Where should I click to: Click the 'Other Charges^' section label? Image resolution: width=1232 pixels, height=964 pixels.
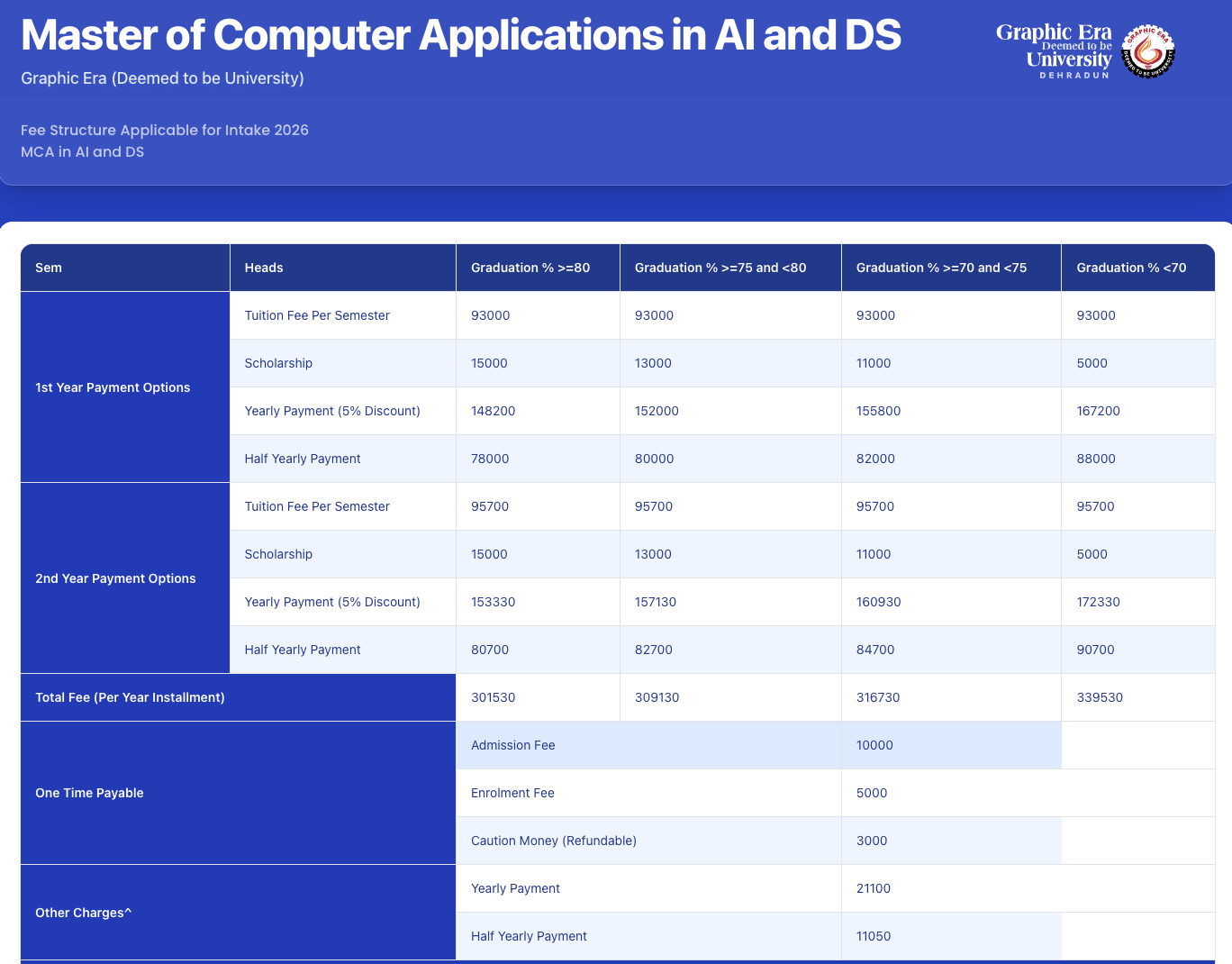point(84,913)
